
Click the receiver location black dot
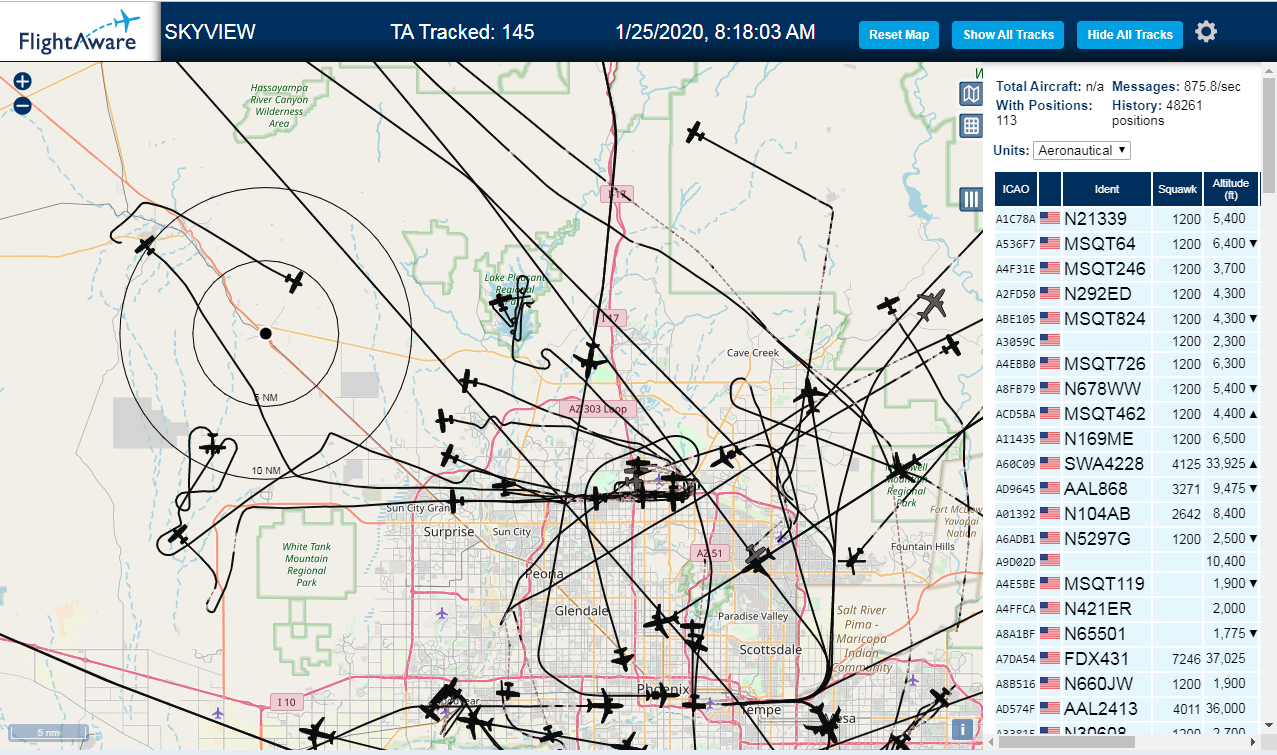coord(265,333)
